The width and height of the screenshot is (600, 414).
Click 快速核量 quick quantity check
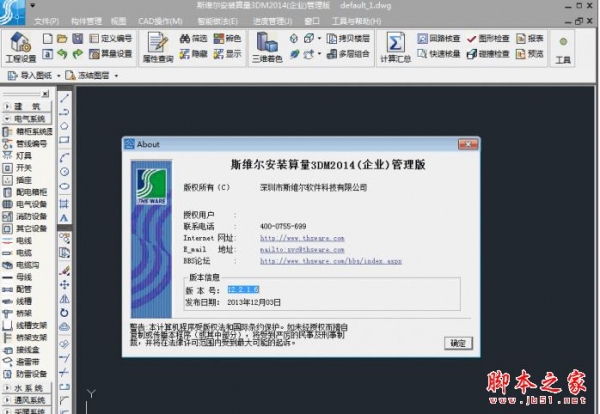(439, 54)
